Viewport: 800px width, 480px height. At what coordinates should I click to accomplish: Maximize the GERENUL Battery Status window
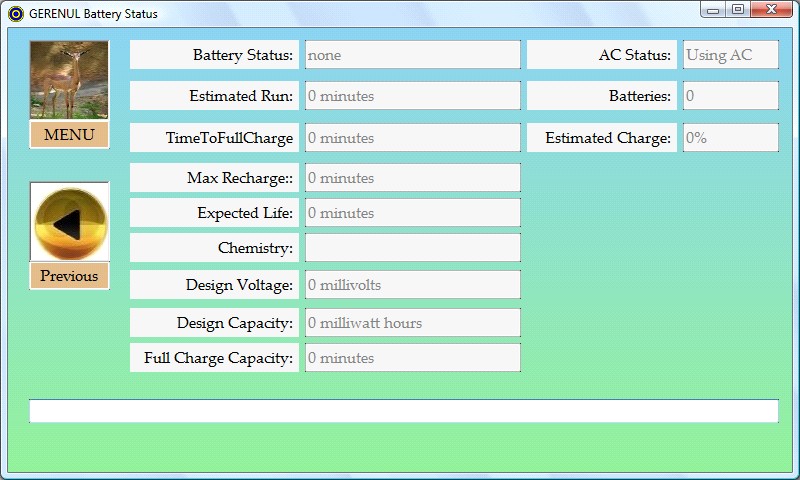[x=738, y=10]
